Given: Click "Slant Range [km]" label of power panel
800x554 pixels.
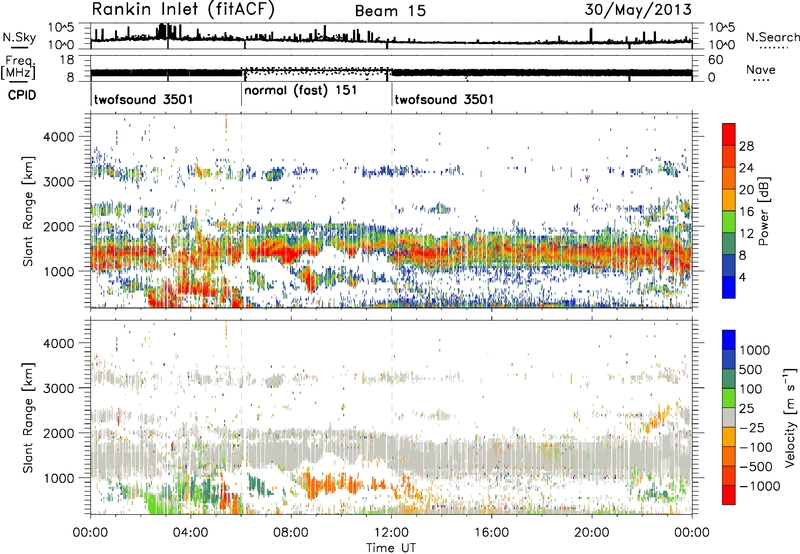Looking at the screenshot, I should click(x=28, y=211).
